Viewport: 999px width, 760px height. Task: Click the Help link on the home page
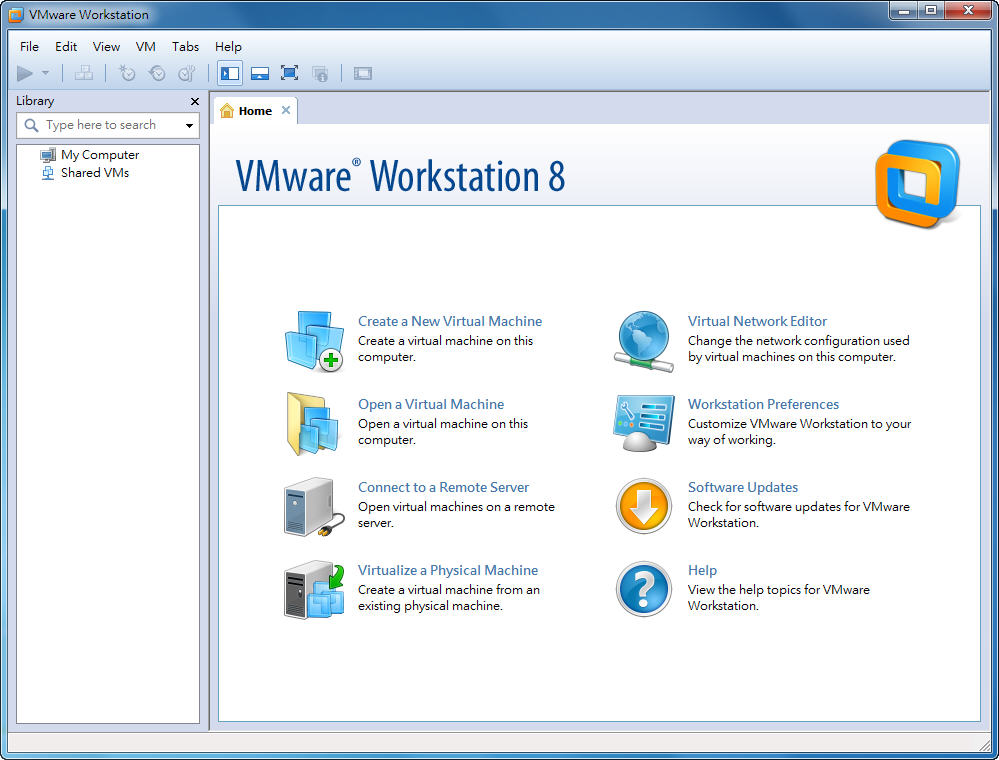702,570
